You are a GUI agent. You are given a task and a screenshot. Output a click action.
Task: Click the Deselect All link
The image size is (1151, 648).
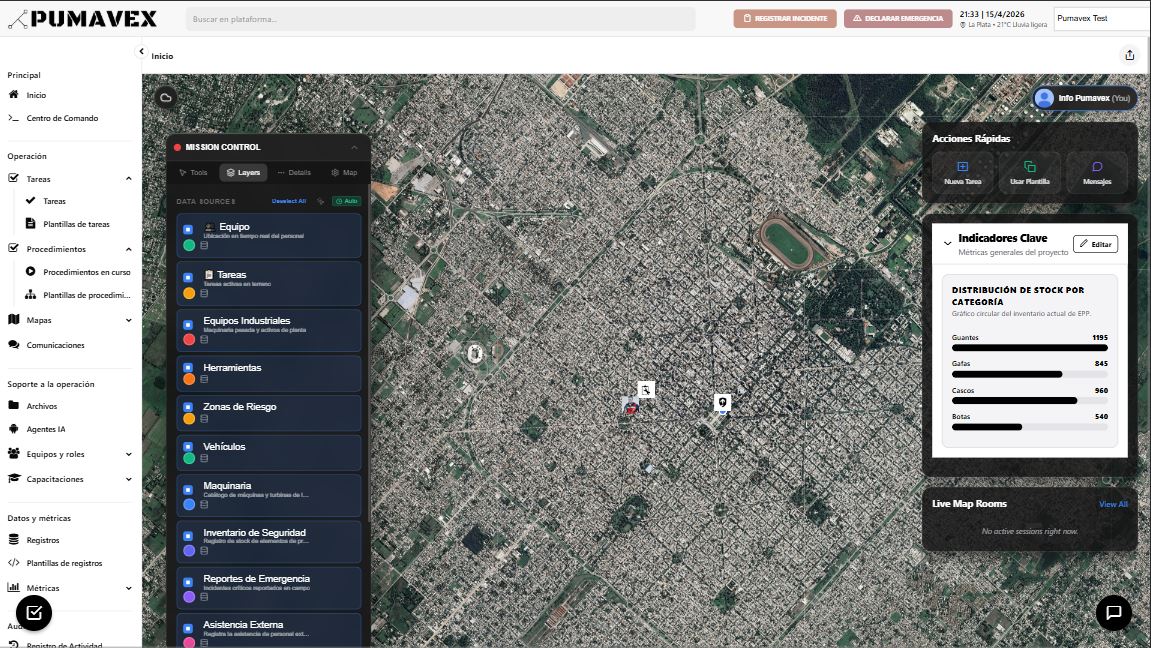click(289, 201)
